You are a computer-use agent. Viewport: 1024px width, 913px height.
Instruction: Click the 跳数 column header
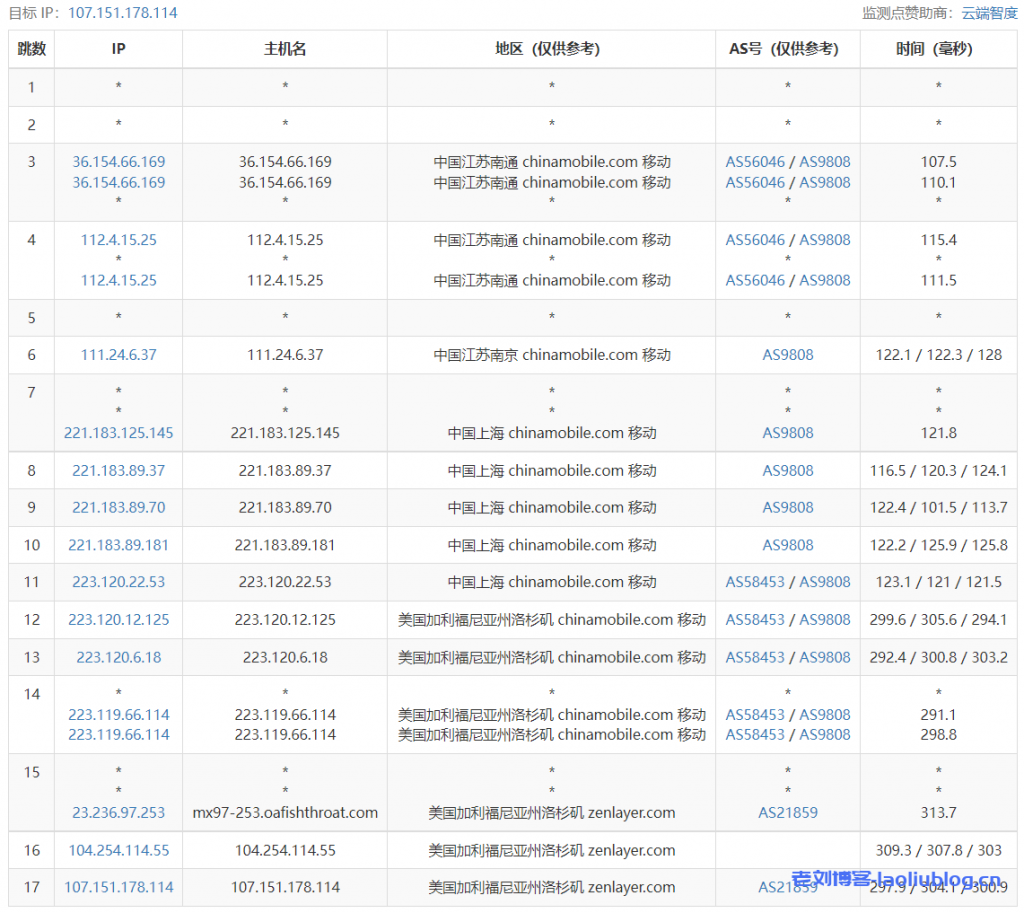pos(32,49)
